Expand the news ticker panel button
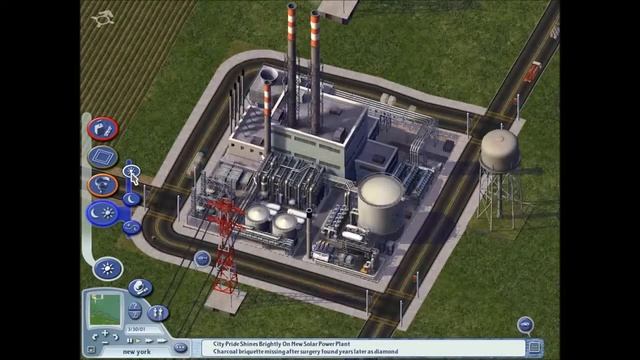 535,348
